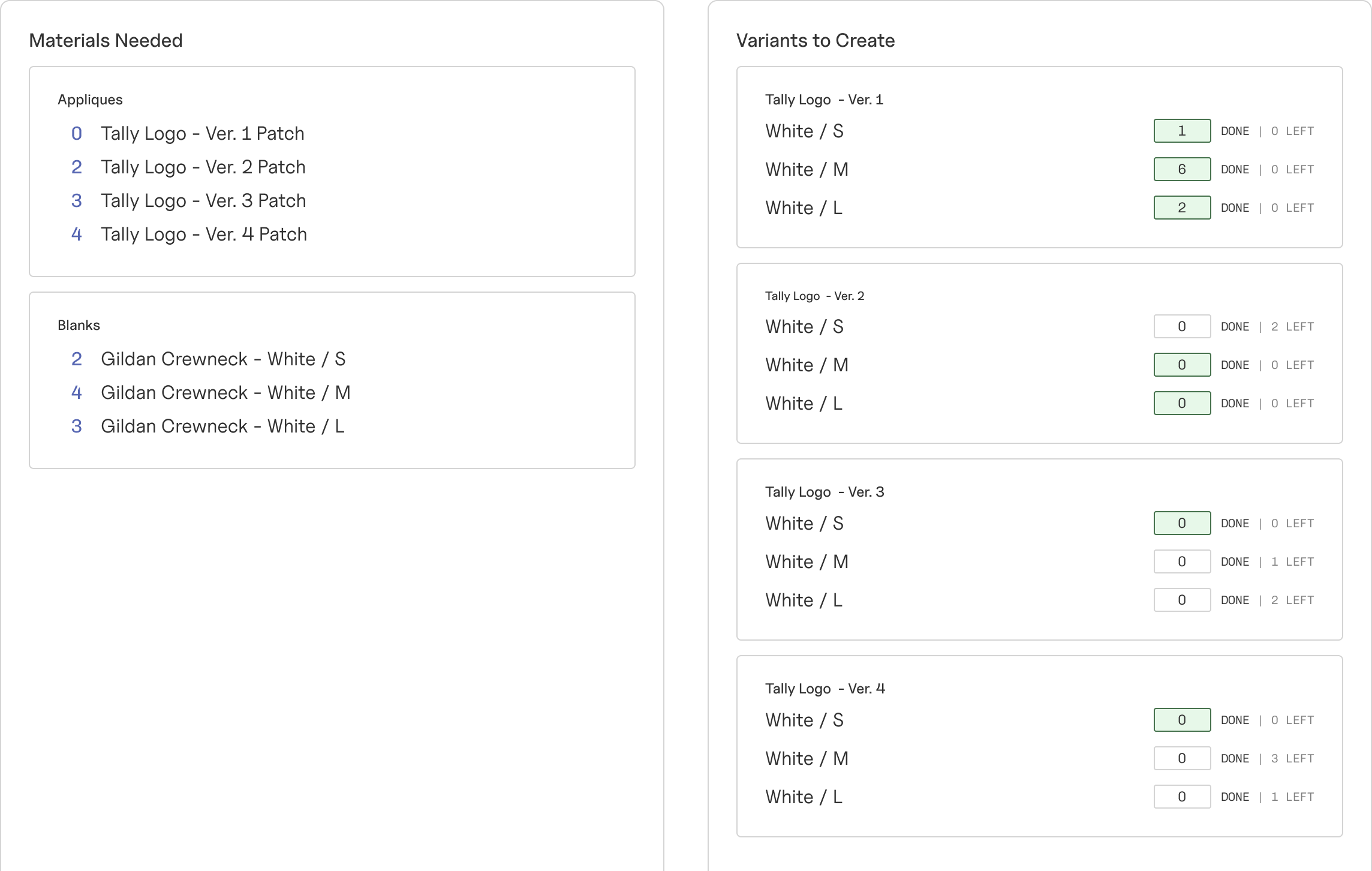This screenshot has height=871, width=1372.
Task: Edit the Ver. 3 White / L done count
Action: [x=1182, y=600]
